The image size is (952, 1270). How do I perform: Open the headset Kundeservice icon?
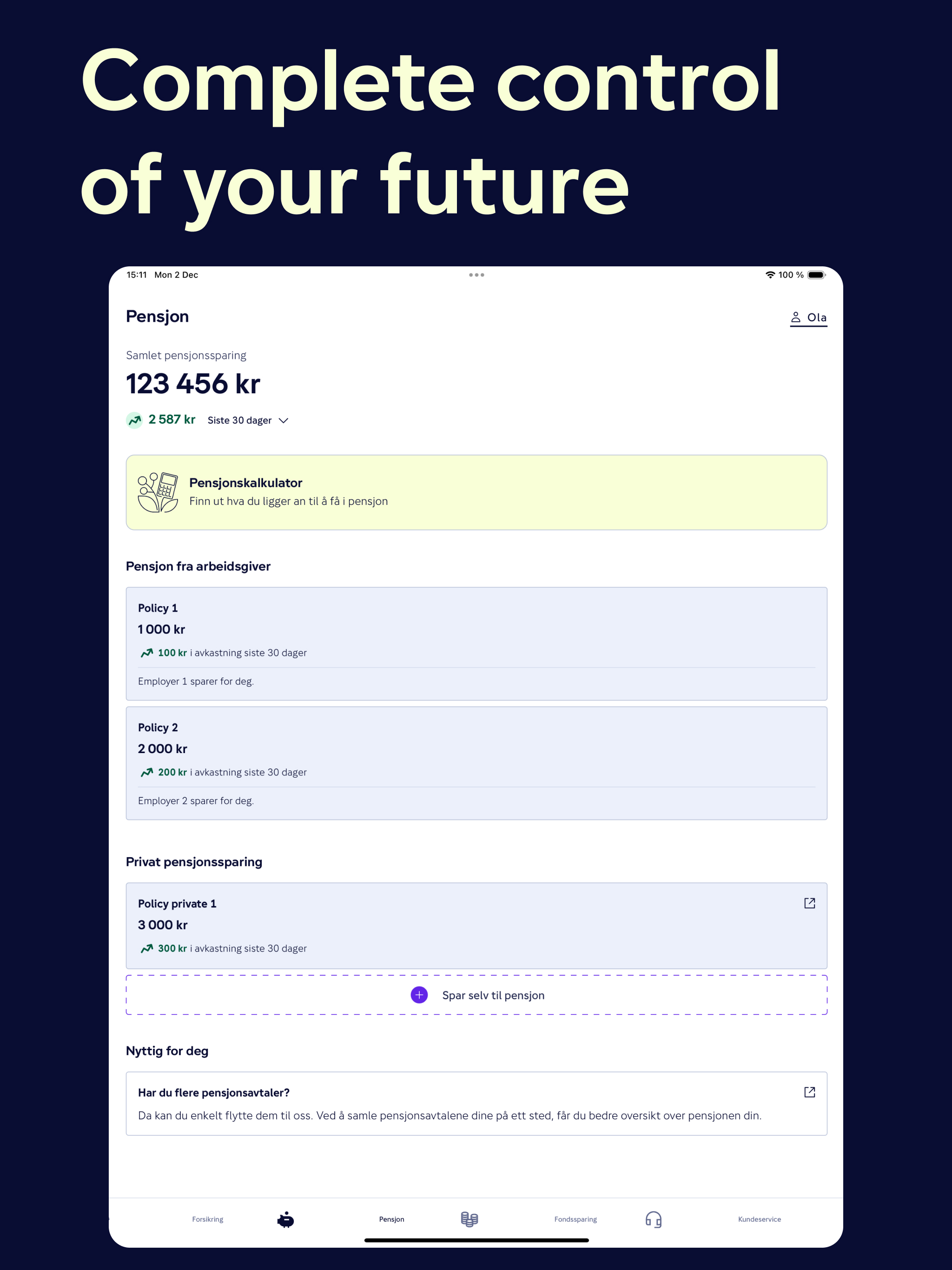click(x=653, y=1219)
